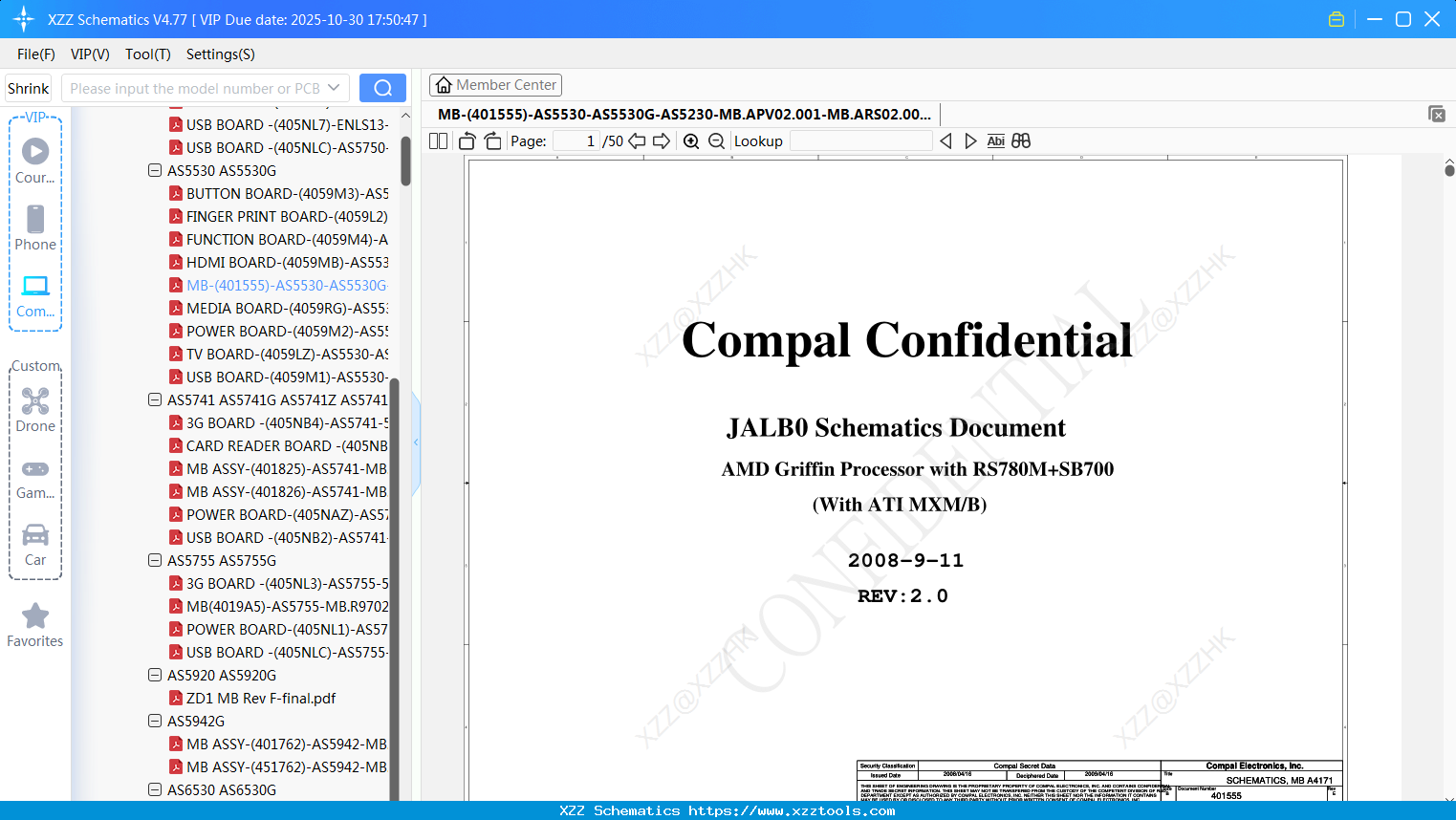This screenshot has width=1456, height=820.
Task: Select the MB-(401555)-AS5530 document tab
Action: 685,115
